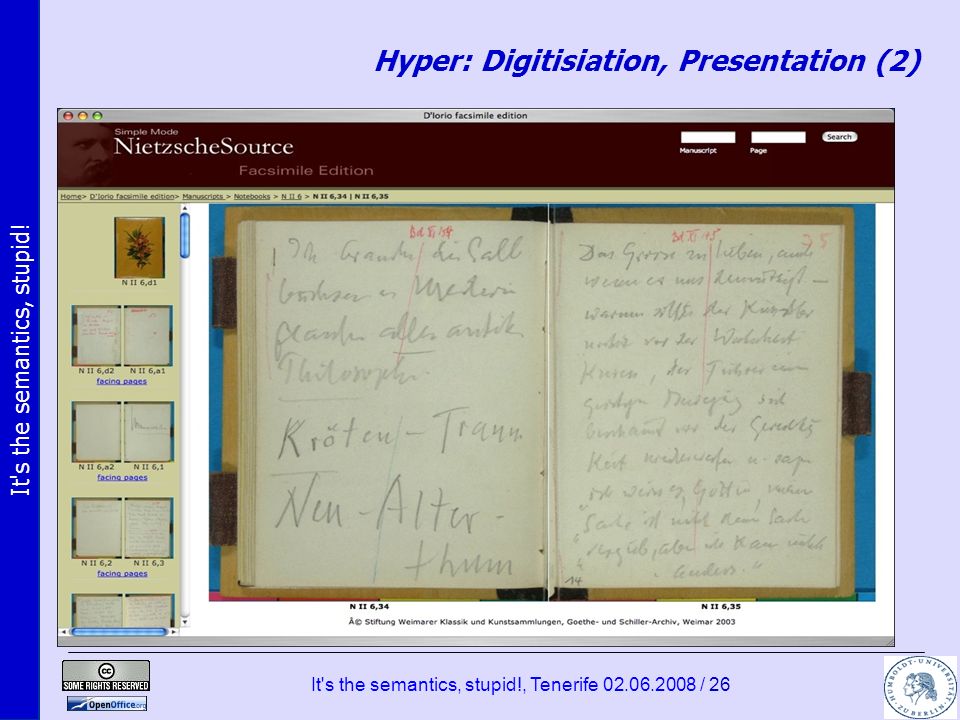Click the sidebar scroll up arrow
960x720 pixels.
[x=185, y=208]
